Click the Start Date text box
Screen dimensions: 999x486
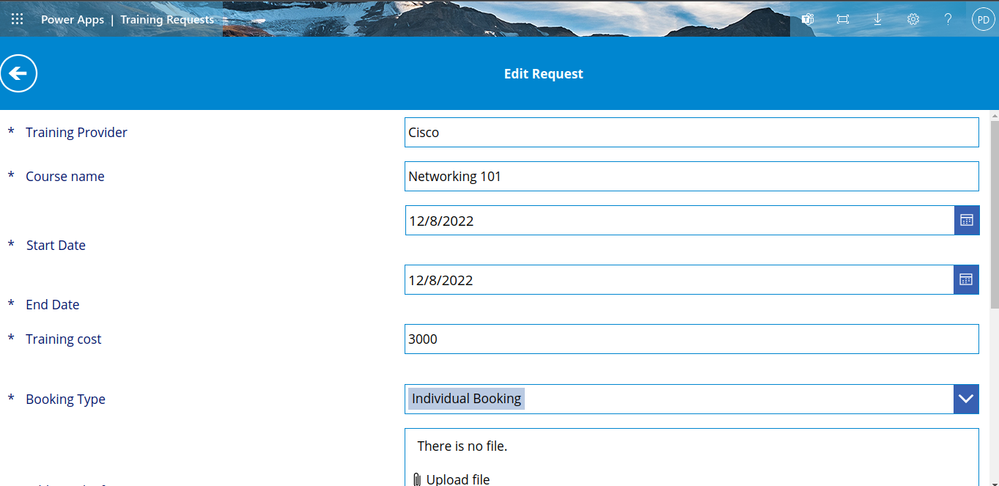[x=680, y=220]
